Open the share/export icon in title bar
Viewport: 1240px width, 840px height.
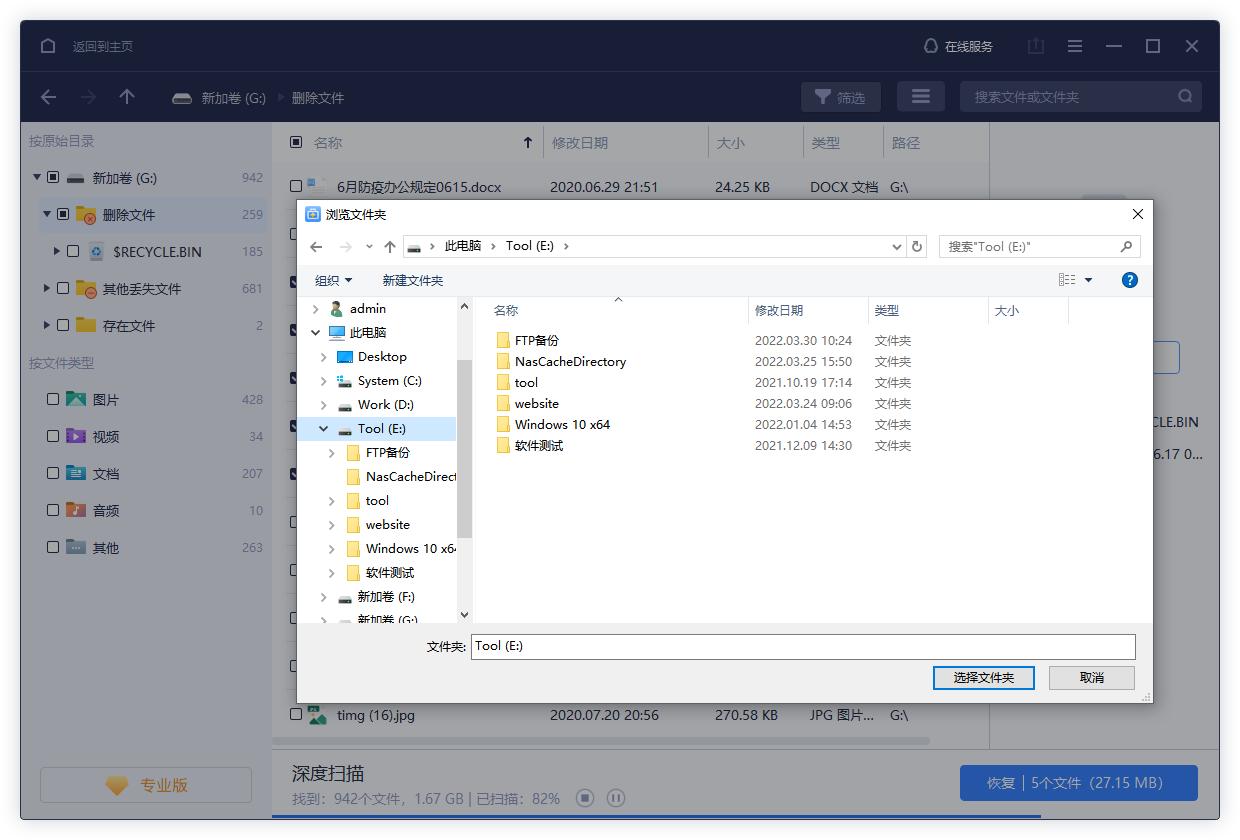tap(1035, 45)
